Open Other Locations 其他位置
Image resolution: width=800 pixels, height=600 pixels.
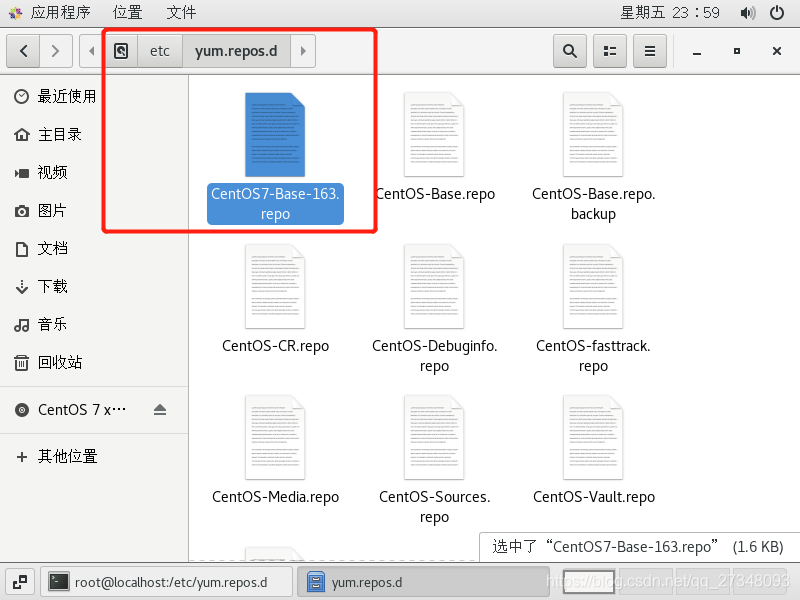[x=94, y=457]
